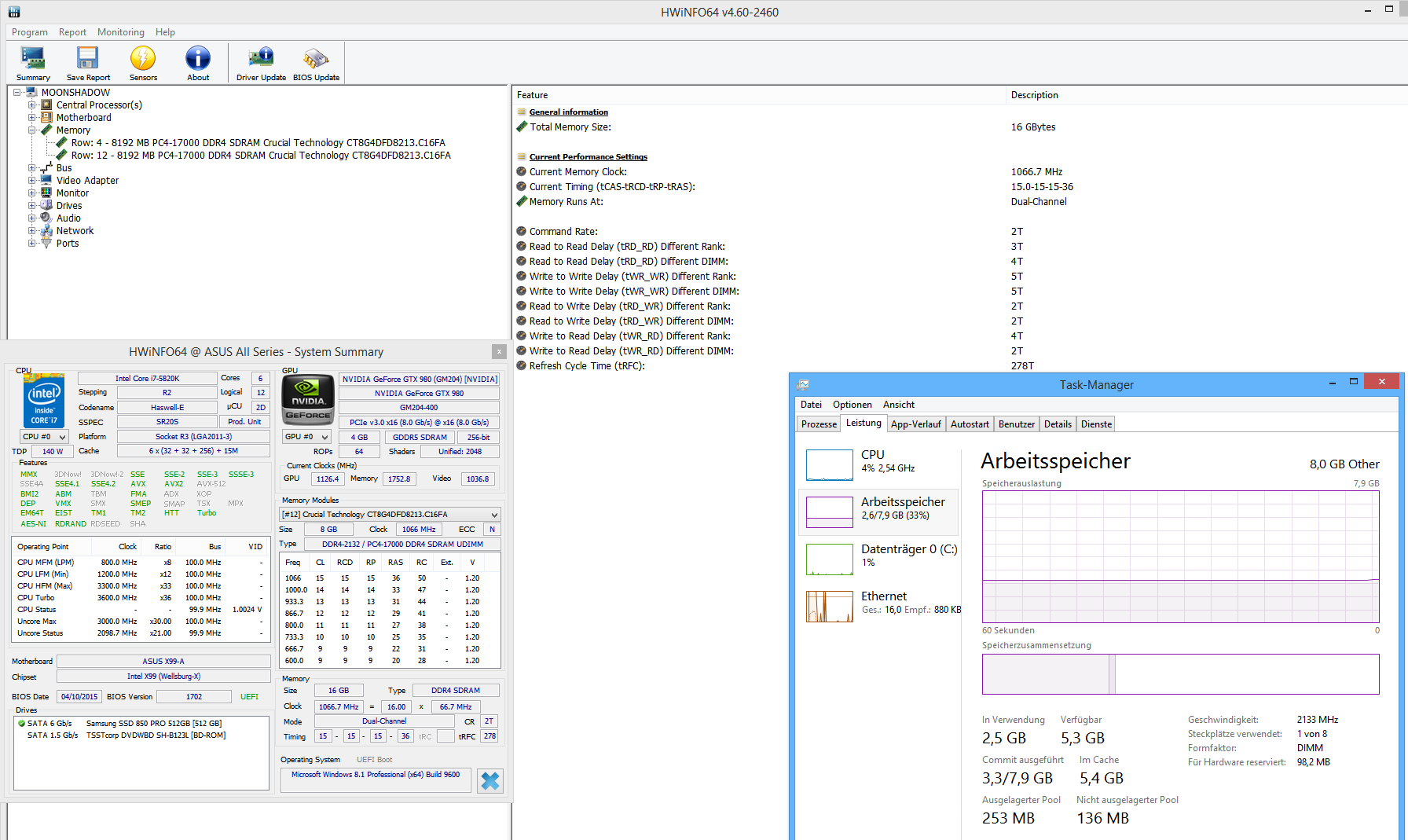This screenshot has height=840, width=1408.
Task: Click the blue X button in System Summary
Action: pyautogui.click(x=490, y=781)
